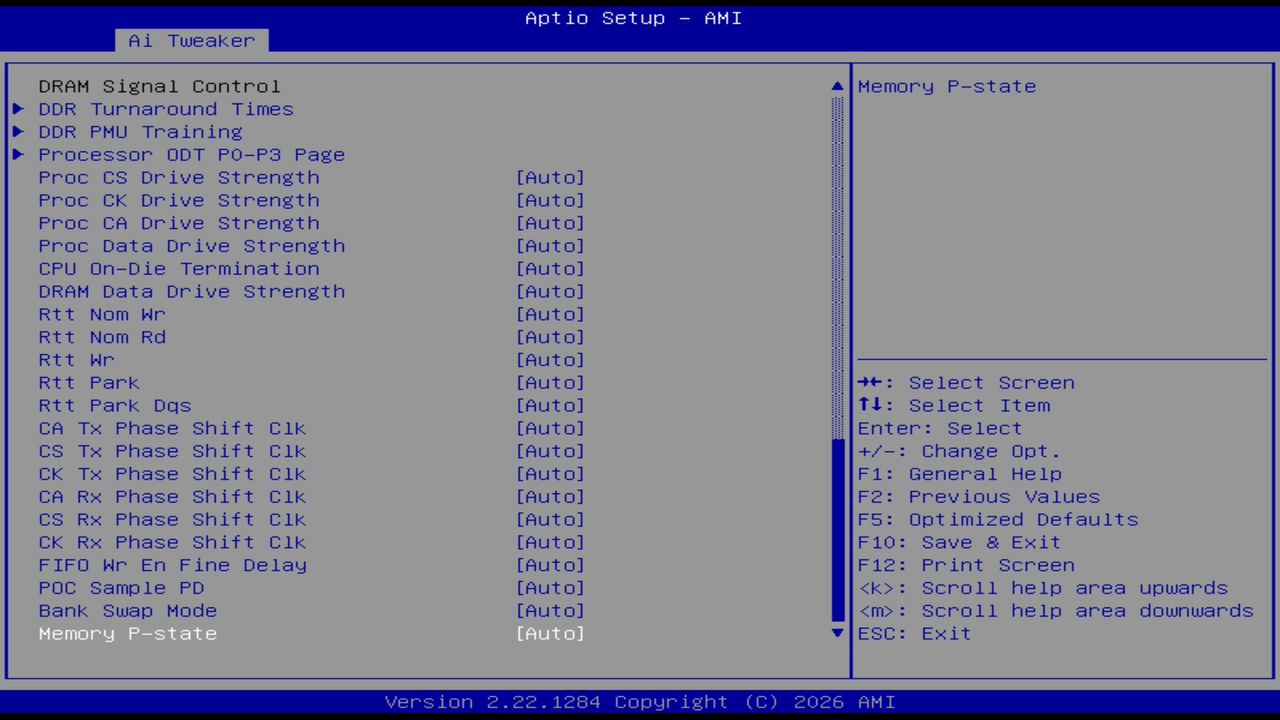Select the CPU On-Die Termination label

179,269
